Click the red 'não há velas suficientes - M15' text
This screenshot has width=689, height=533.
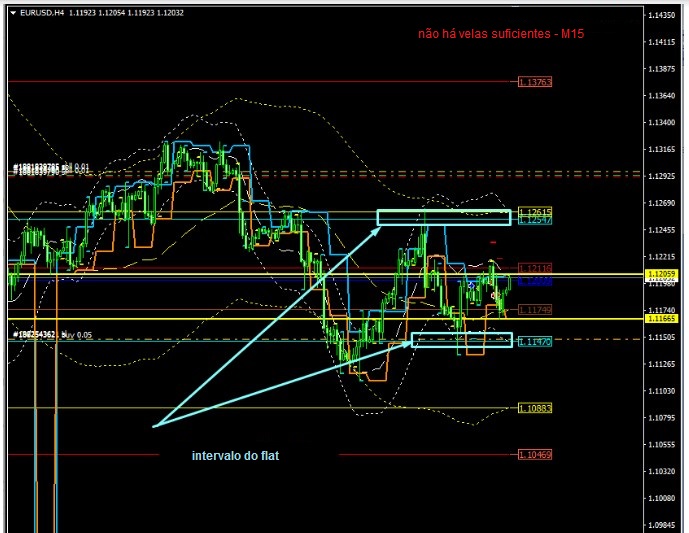coord(501,34)
